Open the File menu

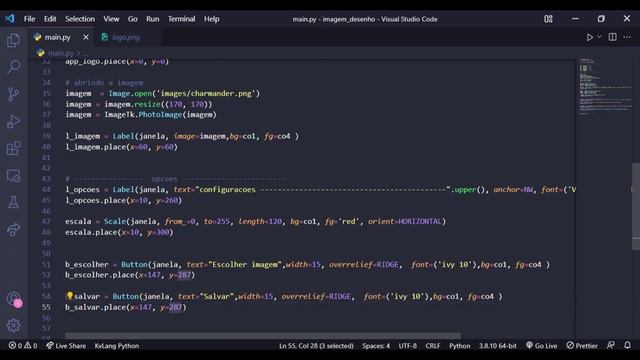[x=29, y=19]
